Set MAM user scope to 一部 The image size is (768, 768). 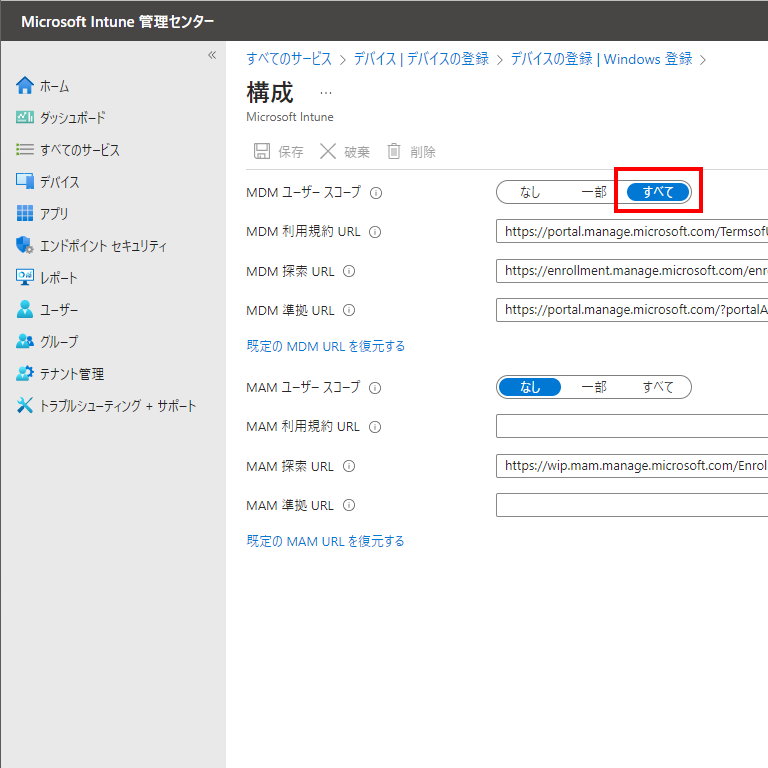click(x=594, y=387)
